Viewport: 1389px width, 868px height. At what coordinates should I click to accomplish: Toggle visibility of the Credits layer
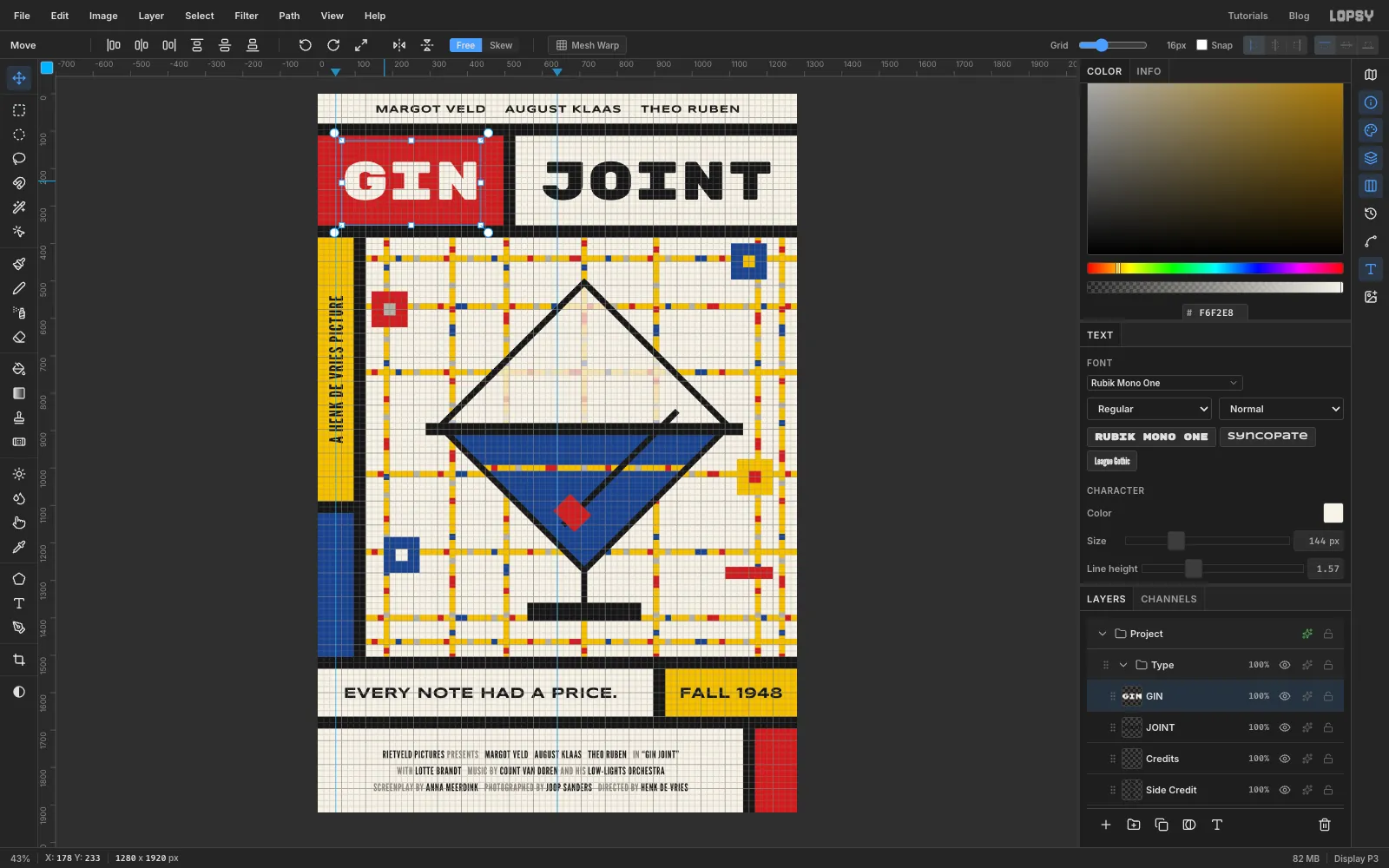click(1285, 759)
